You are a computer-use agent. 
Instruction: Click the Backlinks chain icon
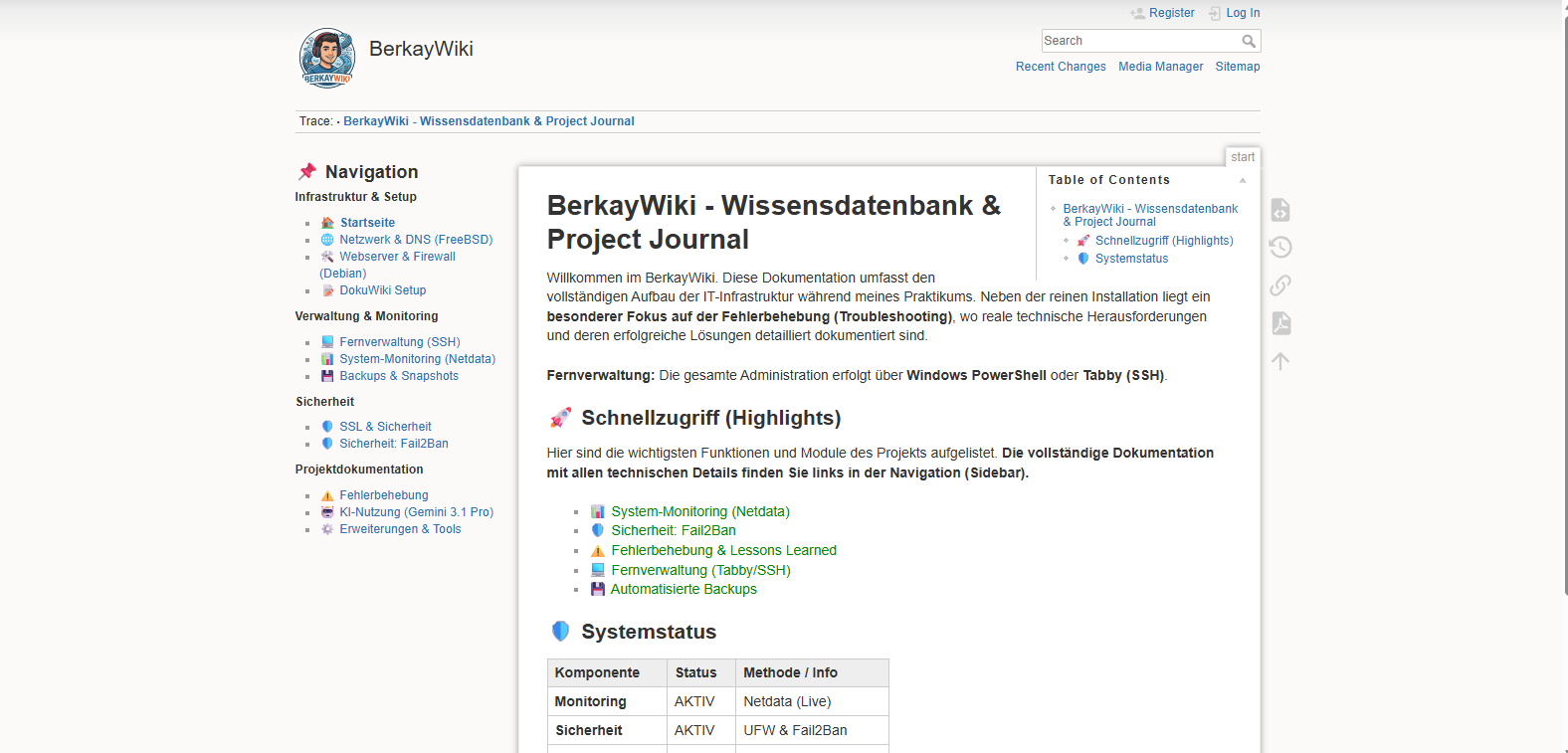pyautogui.click(x=1280, y=285)
